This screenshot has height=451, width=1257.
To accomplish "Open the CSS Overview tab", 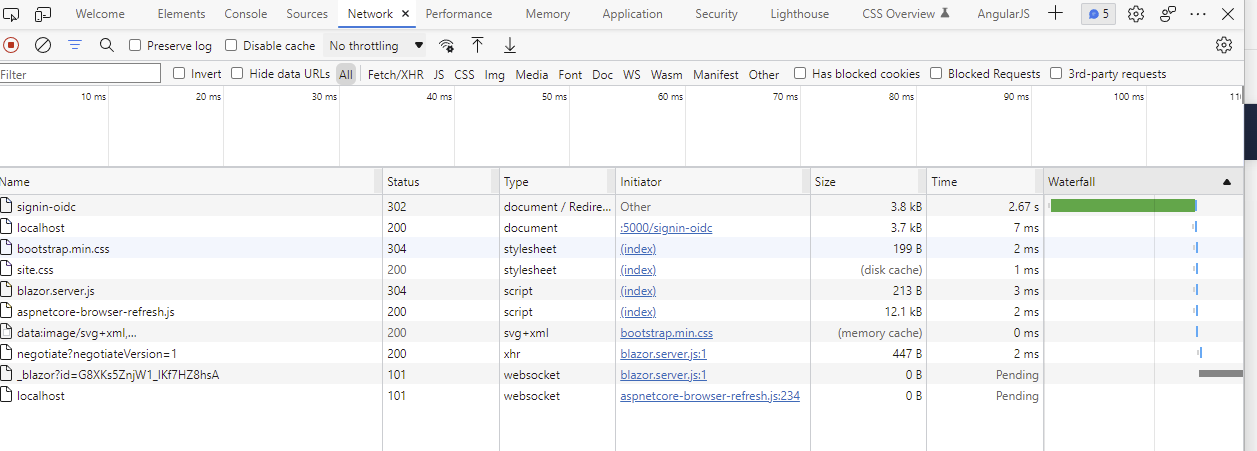I will coord(905,14).
